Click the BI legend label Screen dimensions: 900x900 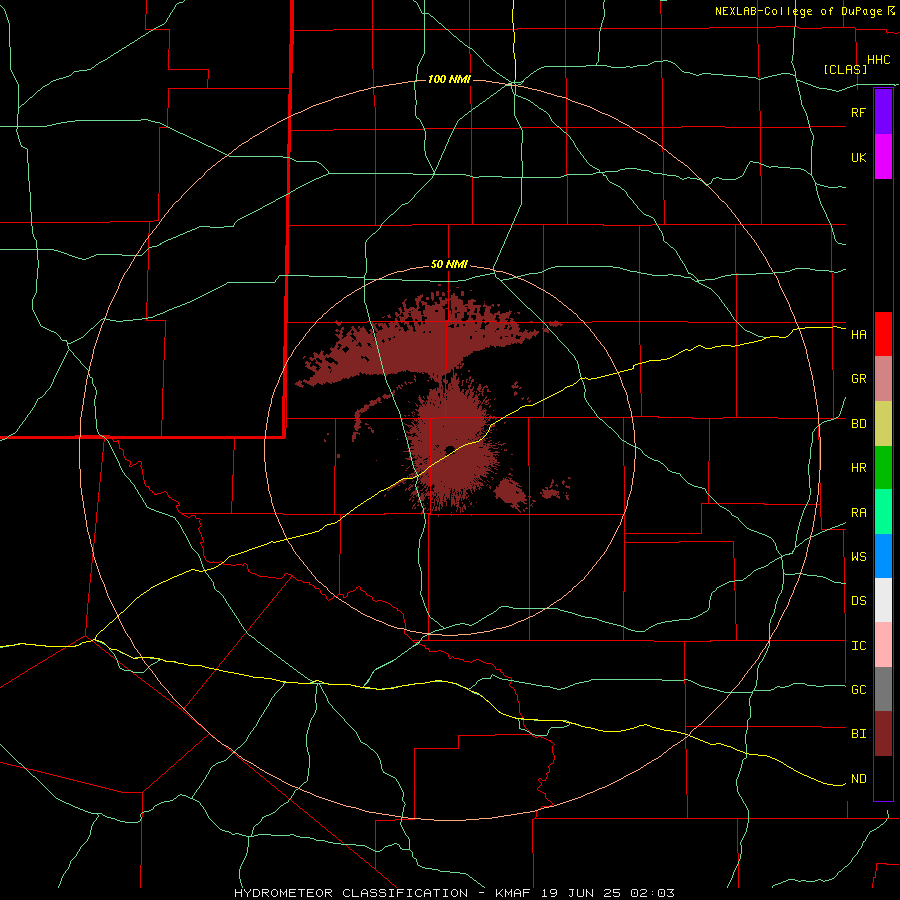pos(858,734)
